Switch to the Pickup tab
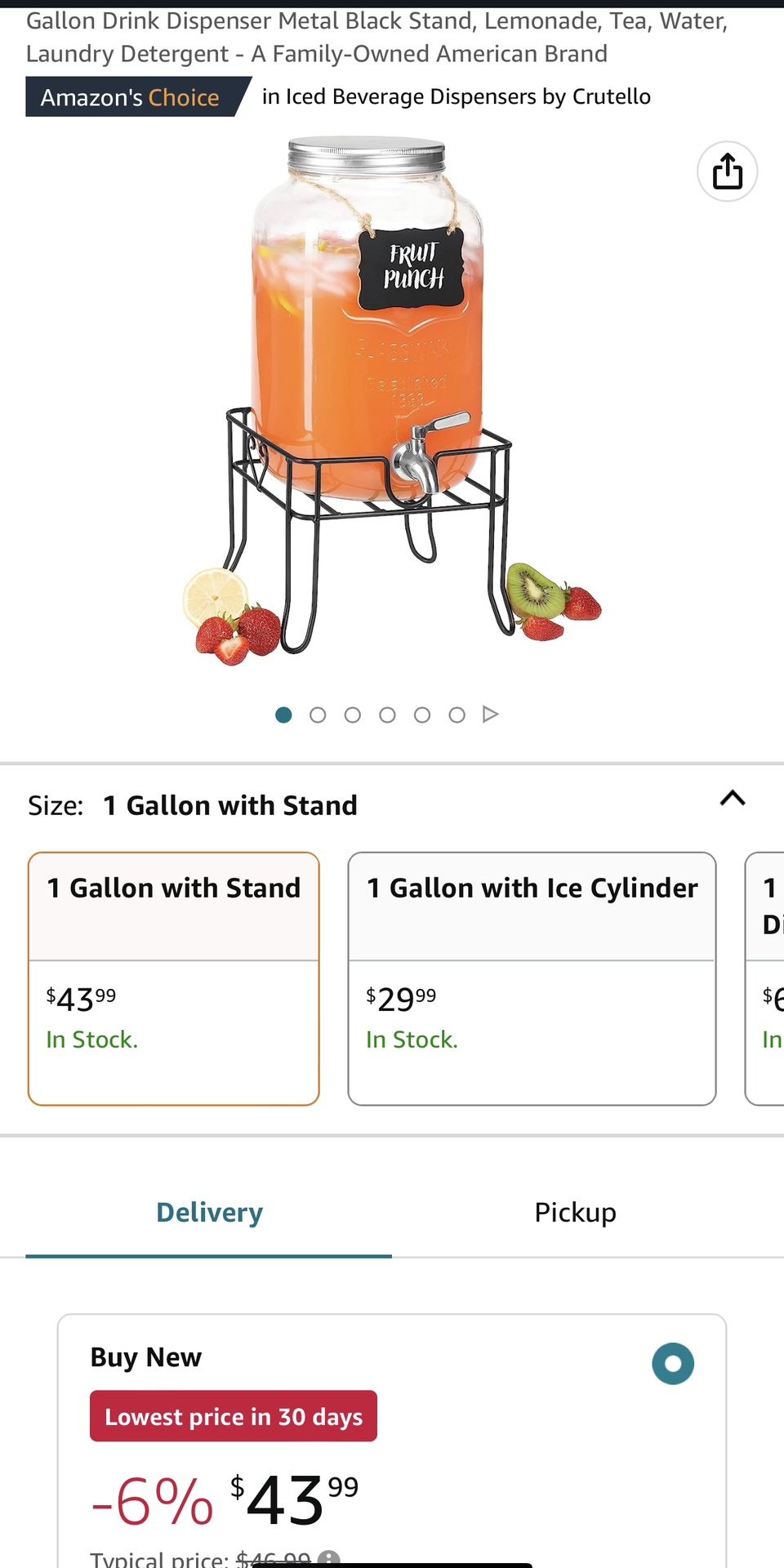This screenshot has height=1568, width=784. click(x=575, y=1213)
